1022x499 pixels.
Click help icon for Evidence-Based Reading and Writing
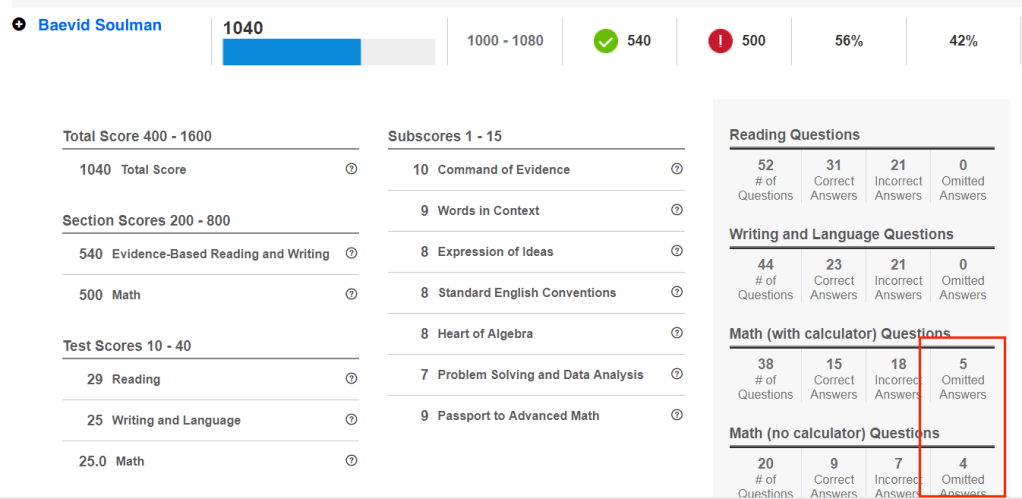point(351,253)
